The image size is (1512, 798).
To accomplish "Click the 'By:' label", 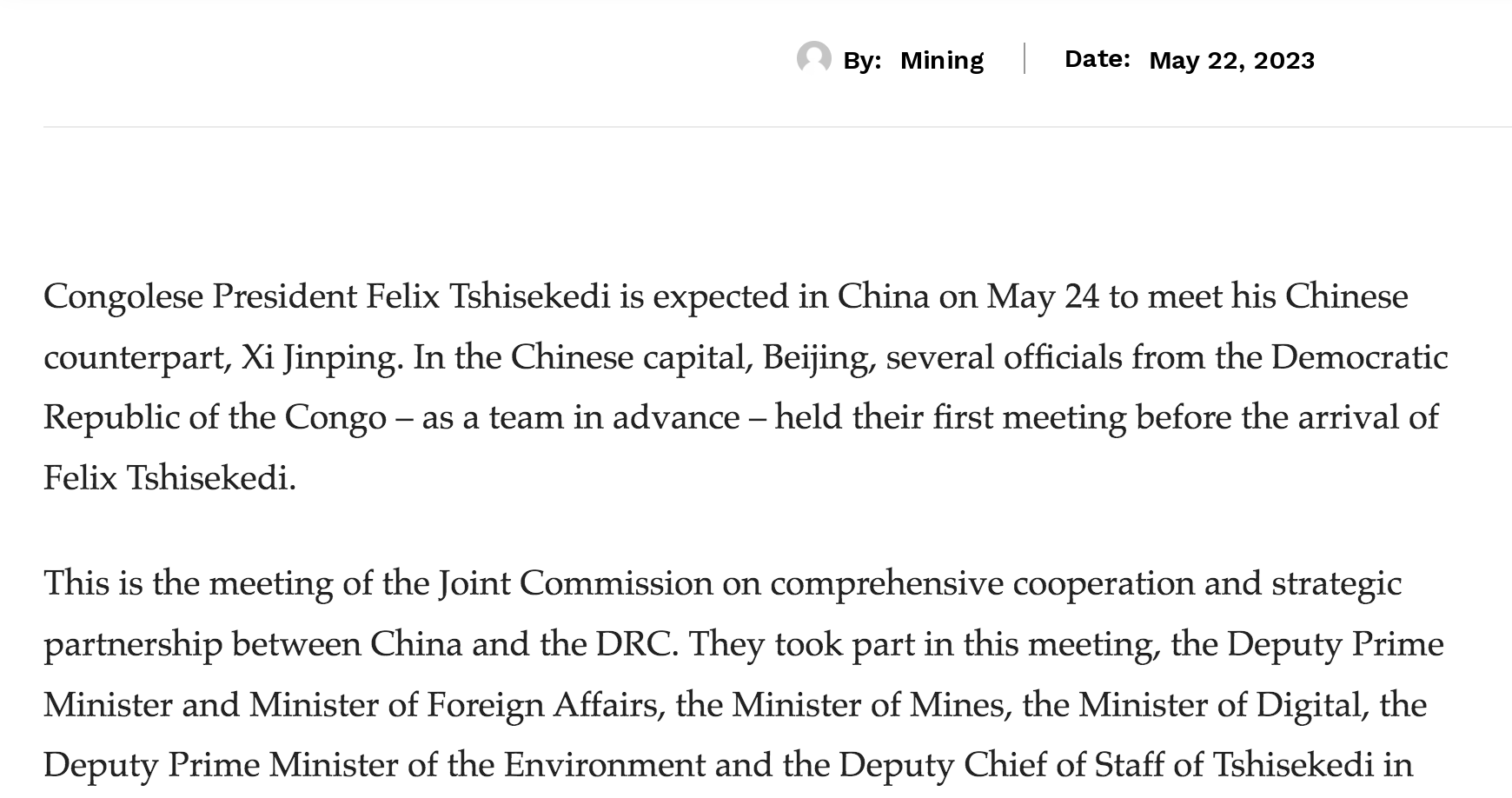I will click(x=862, y=60).
